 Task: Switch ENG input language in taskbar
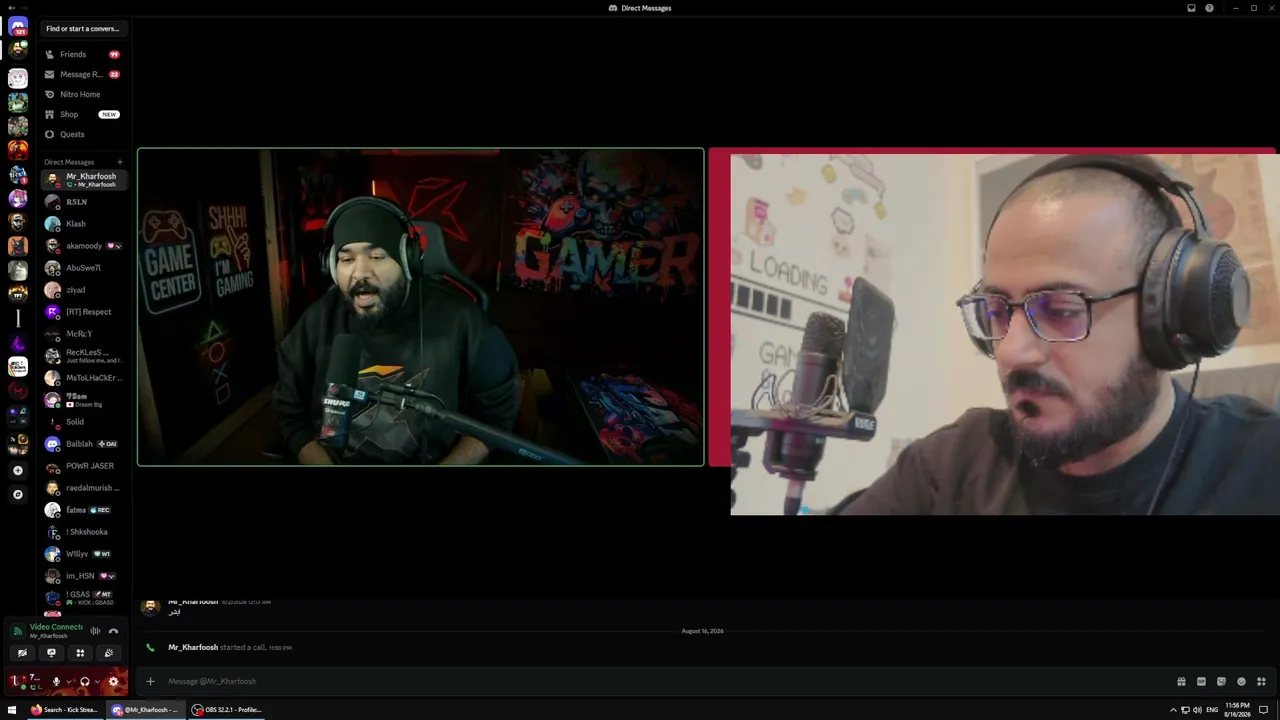pyautogui.click(x=1212, y=710)
